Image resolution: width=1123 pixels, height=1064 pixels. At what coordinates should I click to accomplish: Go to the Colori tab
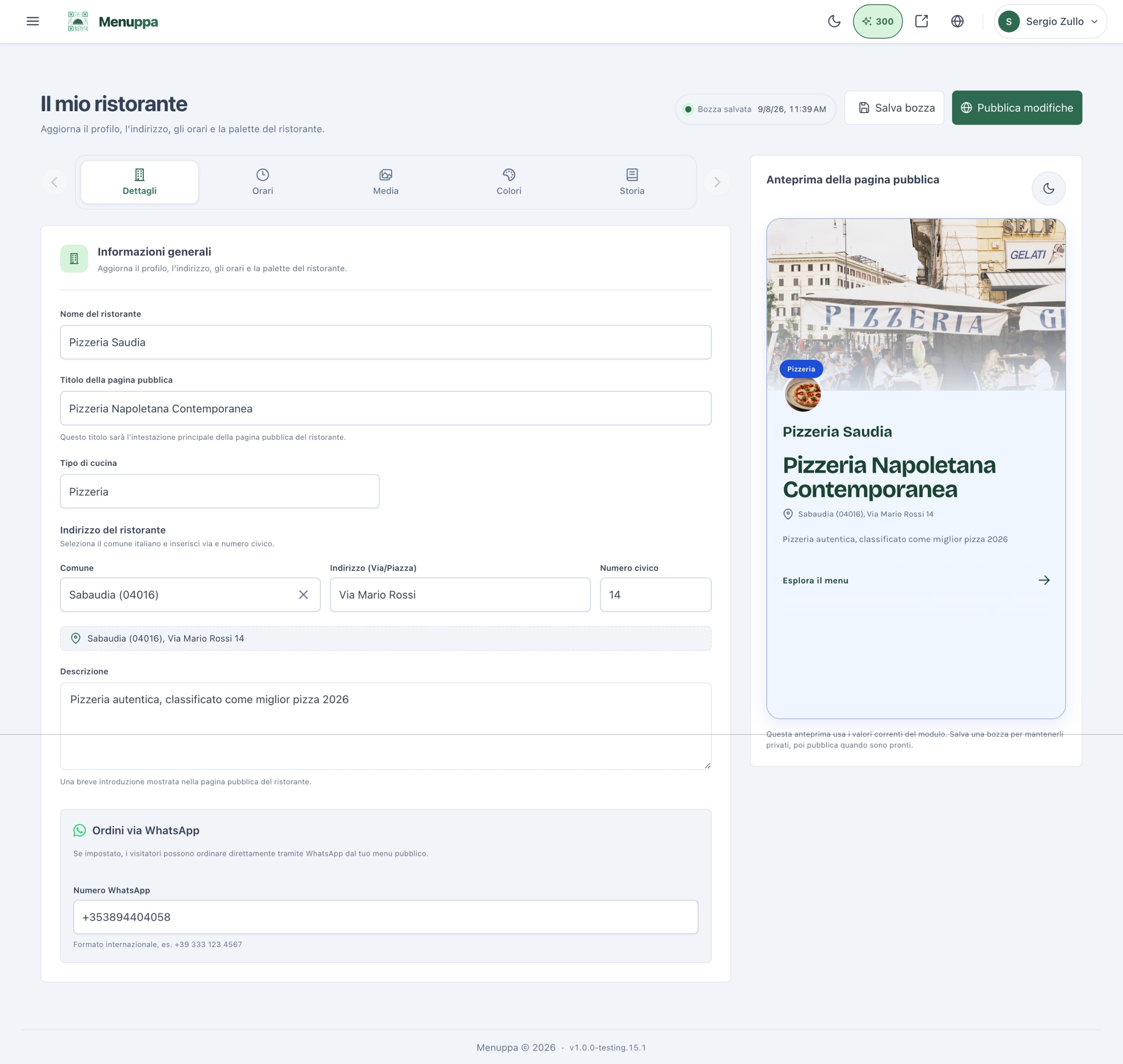[x=509, y=182]
